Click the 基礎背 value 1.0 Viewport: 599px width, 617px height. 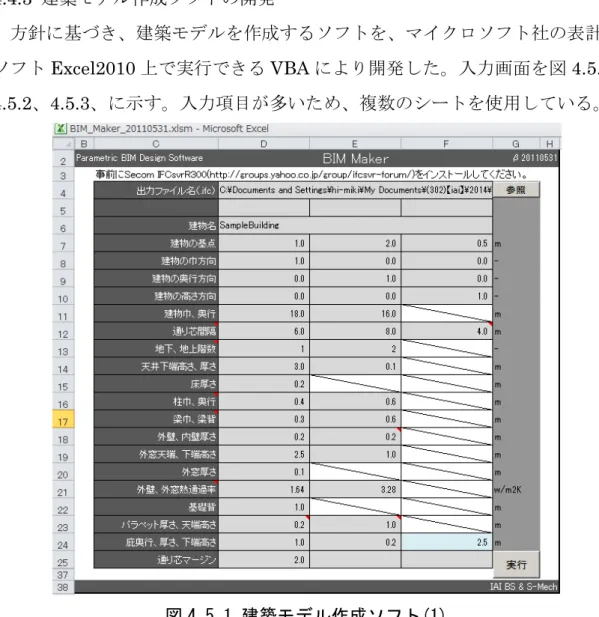[264, 507]
